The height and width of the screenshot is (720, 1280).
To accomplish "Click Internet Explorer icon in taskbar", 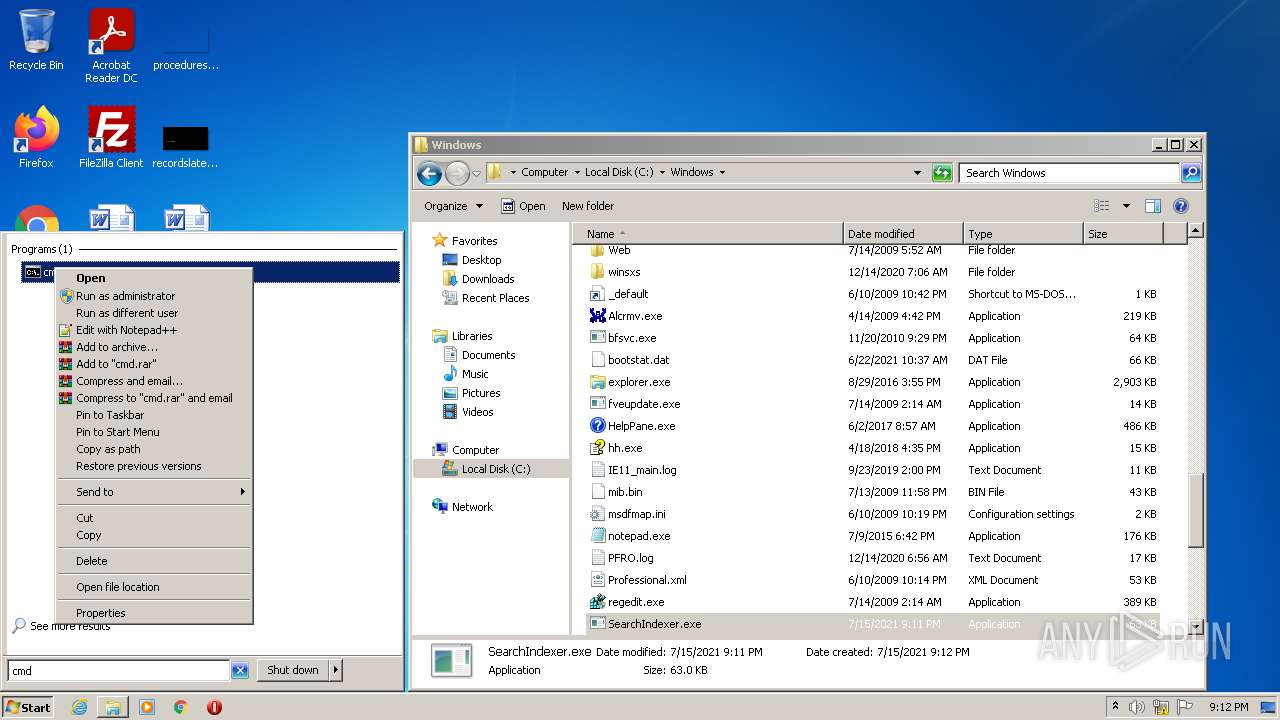I will pyautogui.click(x=79, y=707).
